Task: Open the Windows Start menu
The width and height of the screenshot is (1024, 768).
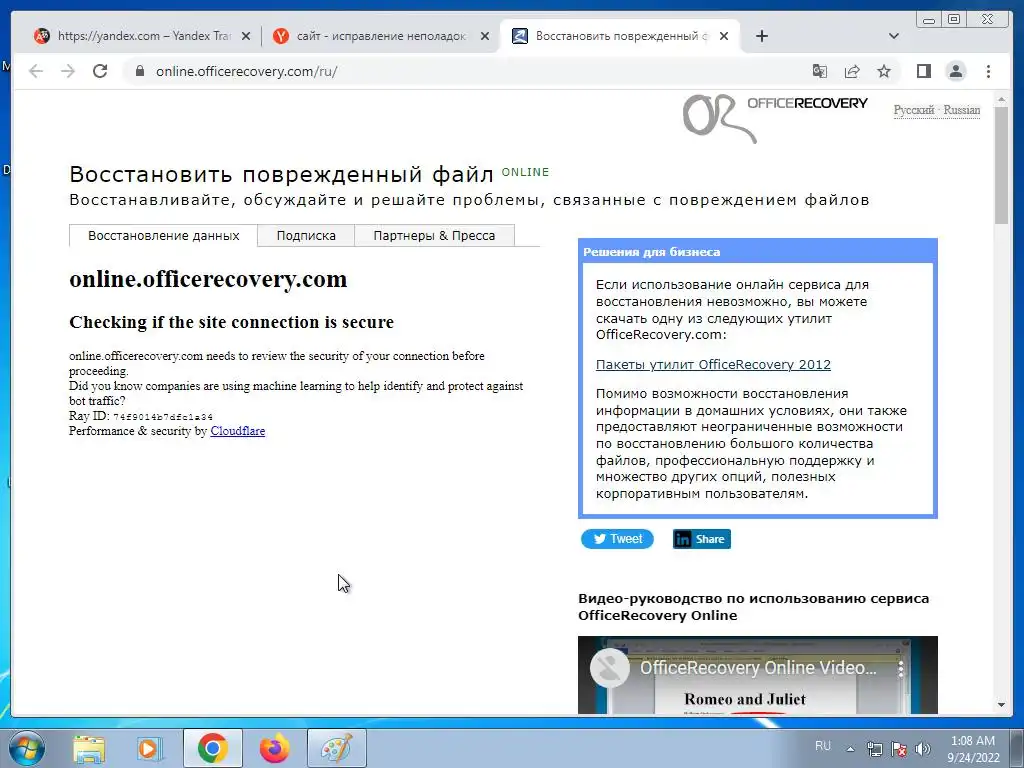Action: (x=26, y=748)
